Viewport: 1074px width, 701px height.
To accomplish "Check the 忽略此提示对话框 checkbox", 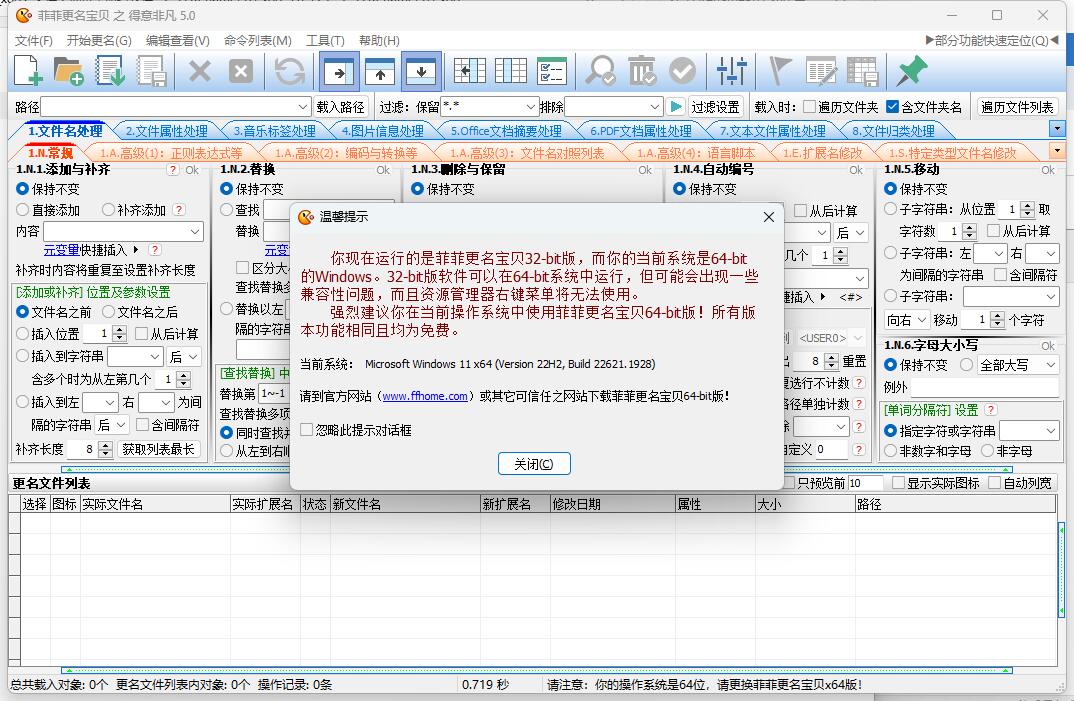I will [307, 430].
